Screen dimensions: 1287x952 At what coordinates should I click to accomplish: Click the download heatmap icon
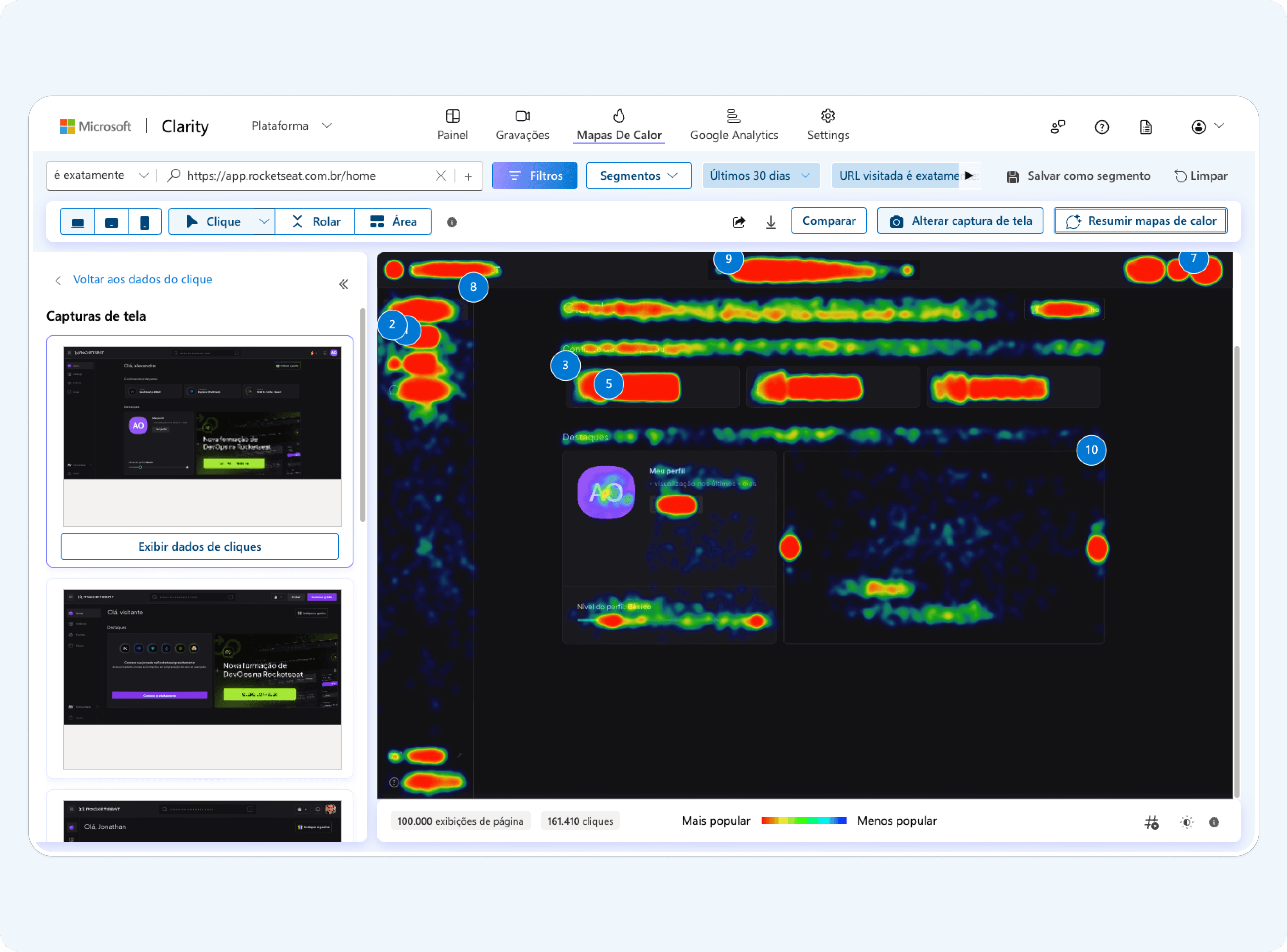click(771, 222)
